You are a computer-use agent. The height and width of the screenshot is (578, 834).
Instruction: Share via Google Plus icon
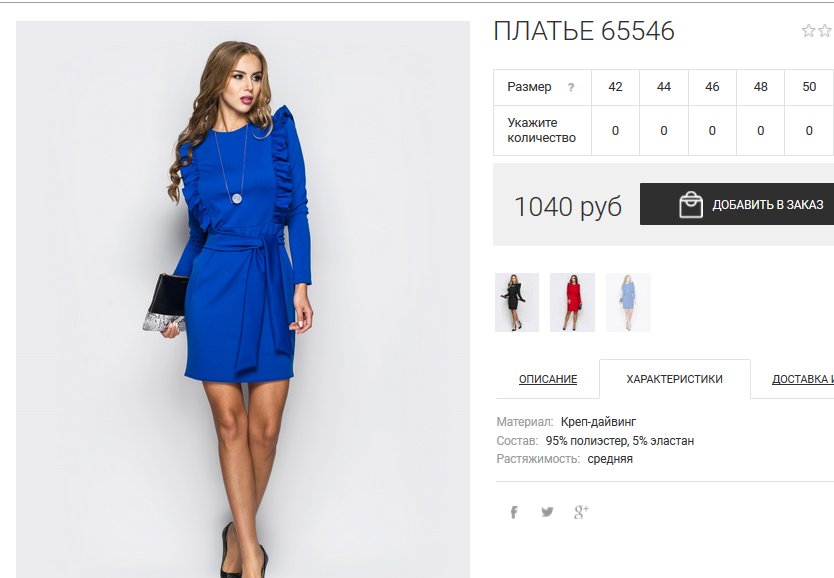(x=581, y=512)
